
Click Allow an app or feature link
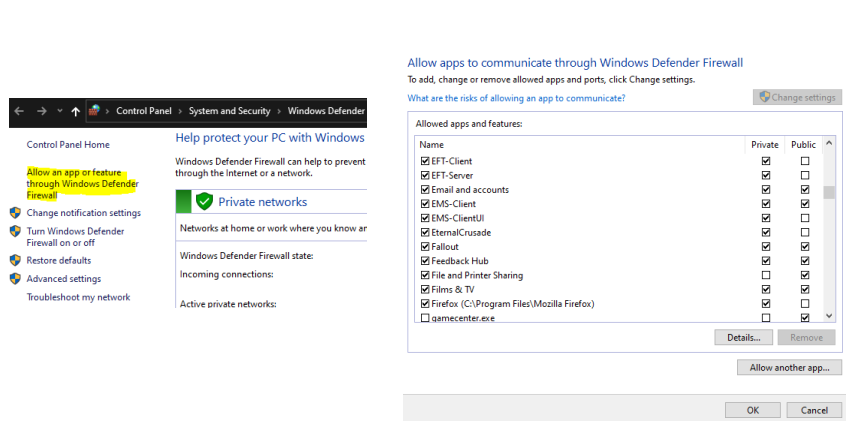pos(82,183)
